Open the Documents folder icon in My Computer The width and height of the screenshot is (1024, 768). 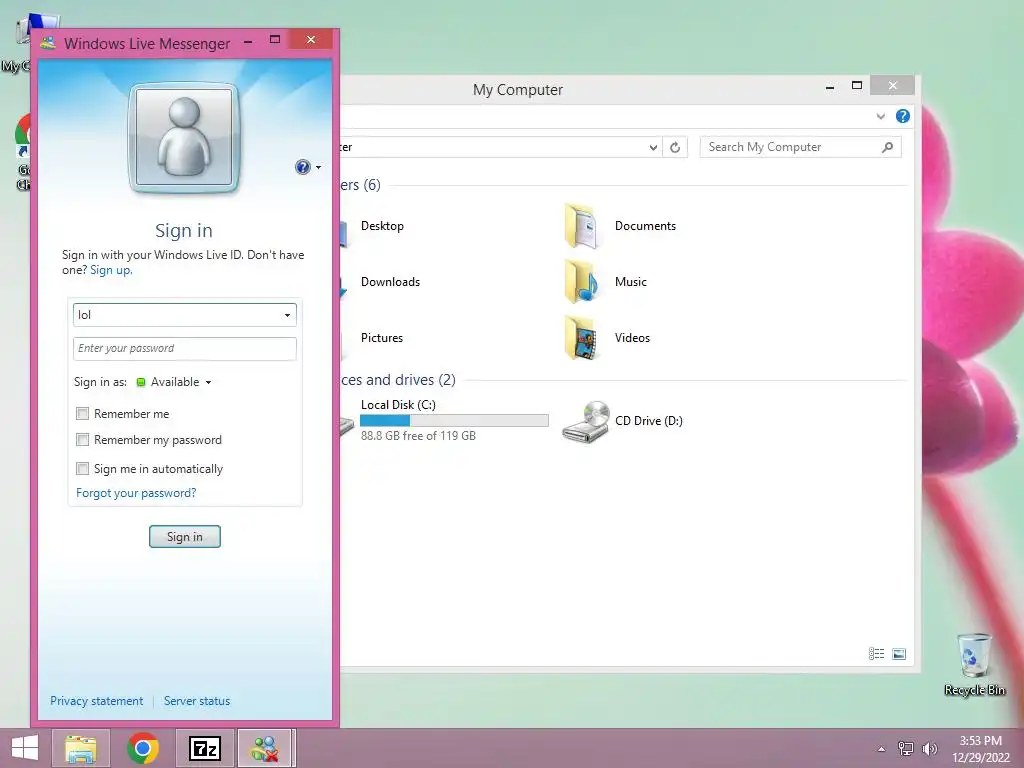[x=581, y=226]
